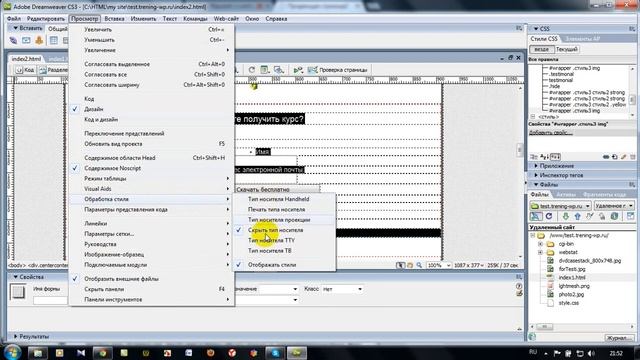Click the Везде button in CSS panel
The image size is (640, 360).
[542, 49]
